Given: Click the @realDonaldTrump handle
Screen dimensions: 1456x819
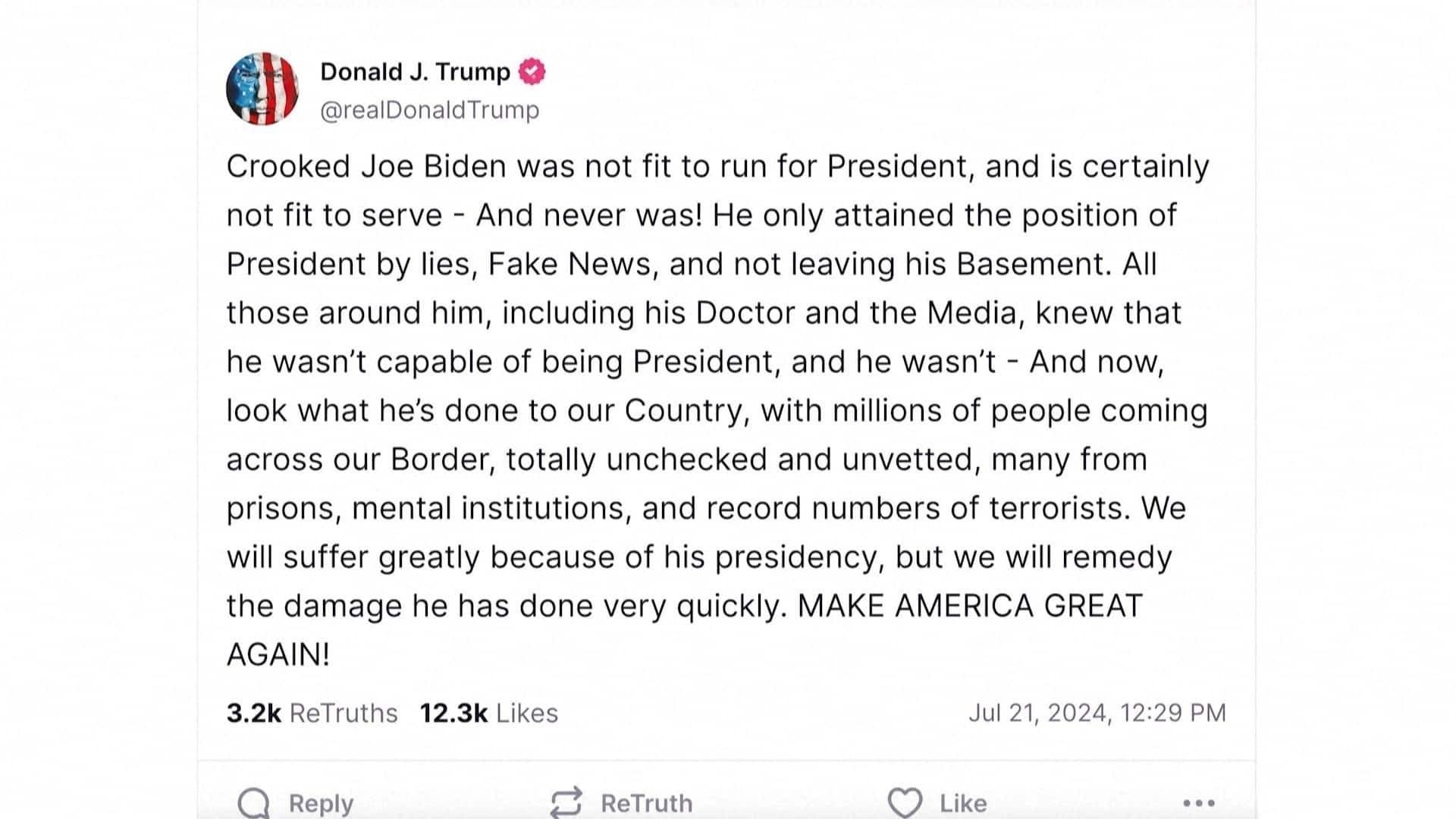Looking at the screenshot, I should click(430, 110).
